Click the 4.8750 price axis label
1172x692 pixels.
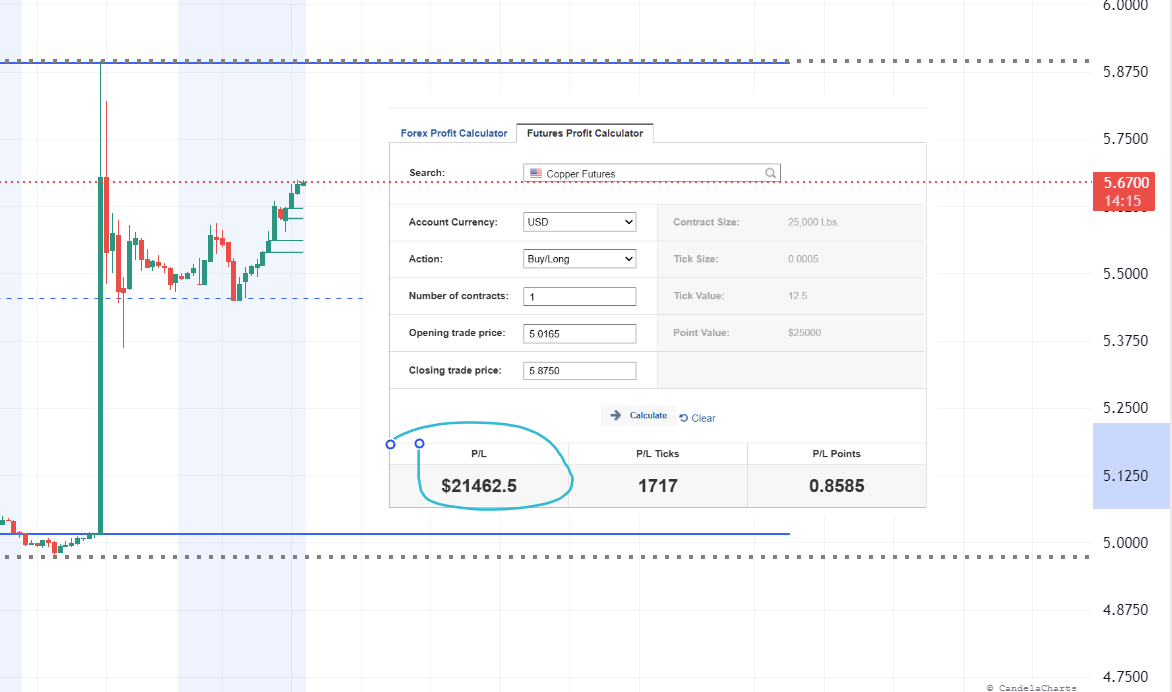click(x=1125, y=610)
